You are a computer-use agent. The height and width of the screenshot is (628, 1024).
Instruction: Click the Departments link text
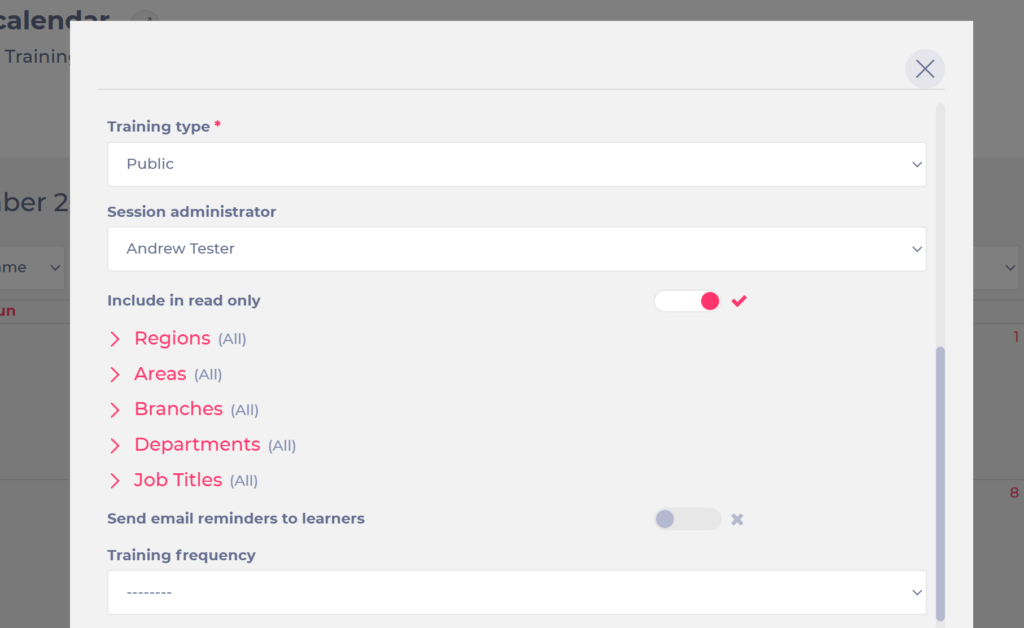(197, 445)
